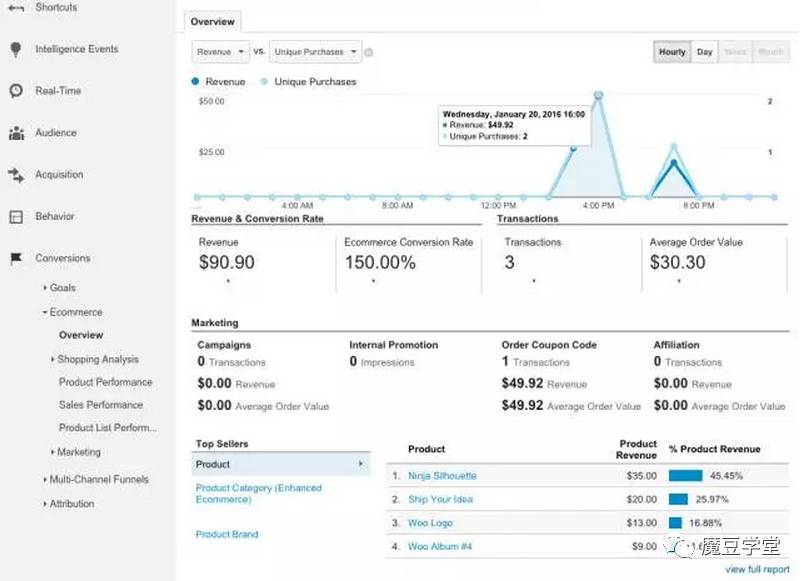Click the Product Revenue column header
Viewport: 806px width, 581px height.
[x=636, y=449]
